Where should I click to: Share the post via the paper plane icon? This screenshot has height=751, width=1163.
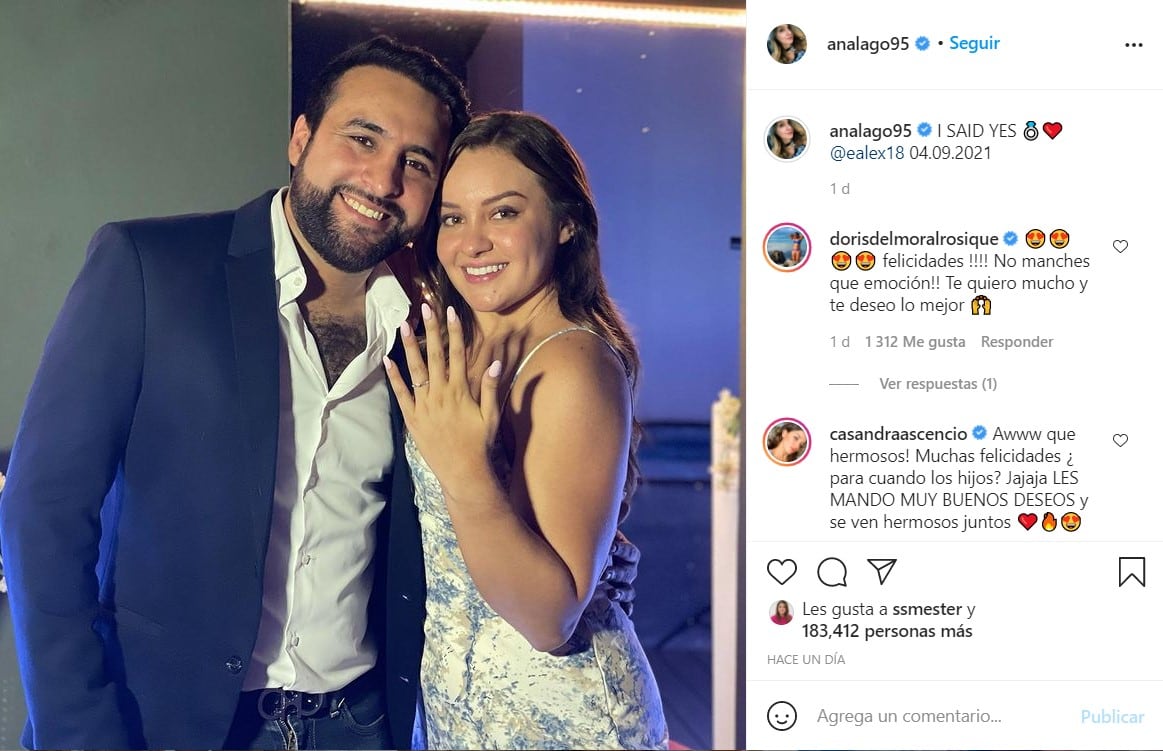[880, 571]
